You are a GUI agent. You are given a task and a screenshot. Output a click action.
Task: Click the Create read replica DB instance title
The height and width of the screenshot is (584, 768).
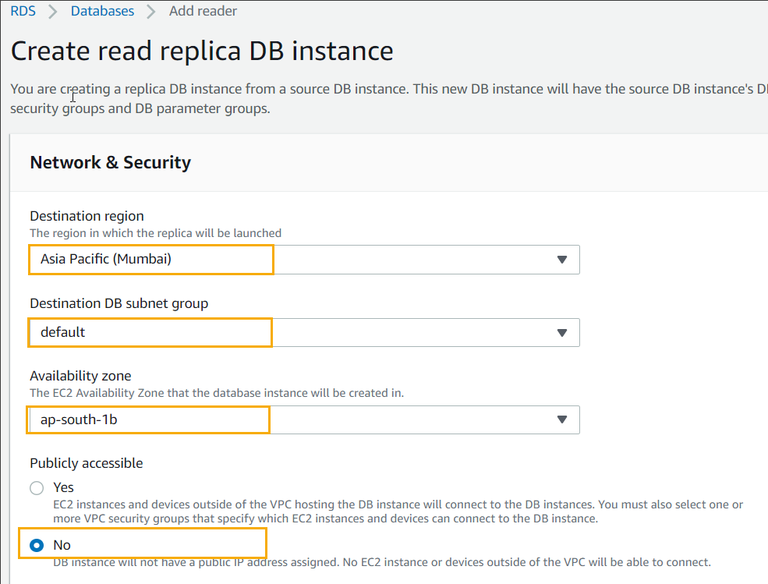(x=202, y=51)
